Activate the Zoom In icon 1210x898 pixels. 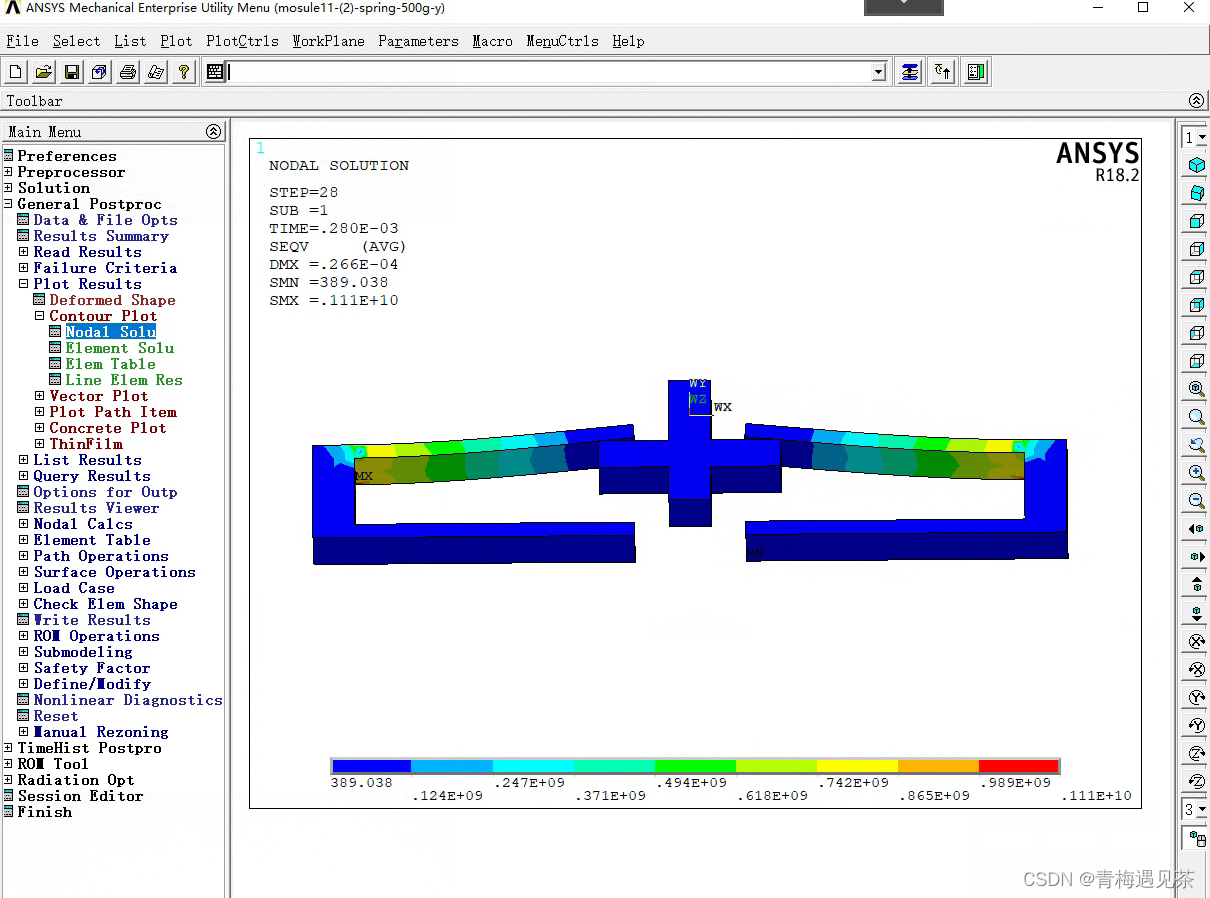click(x=1195, y=473)
